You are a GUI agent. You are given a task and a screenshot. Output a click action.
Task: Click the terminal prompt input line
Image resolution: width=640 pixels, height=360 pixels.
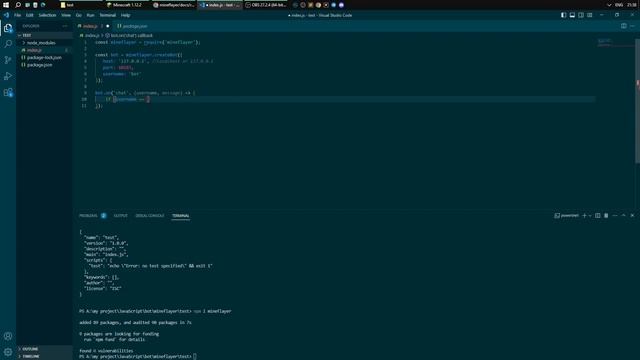(x=138, y=356)
